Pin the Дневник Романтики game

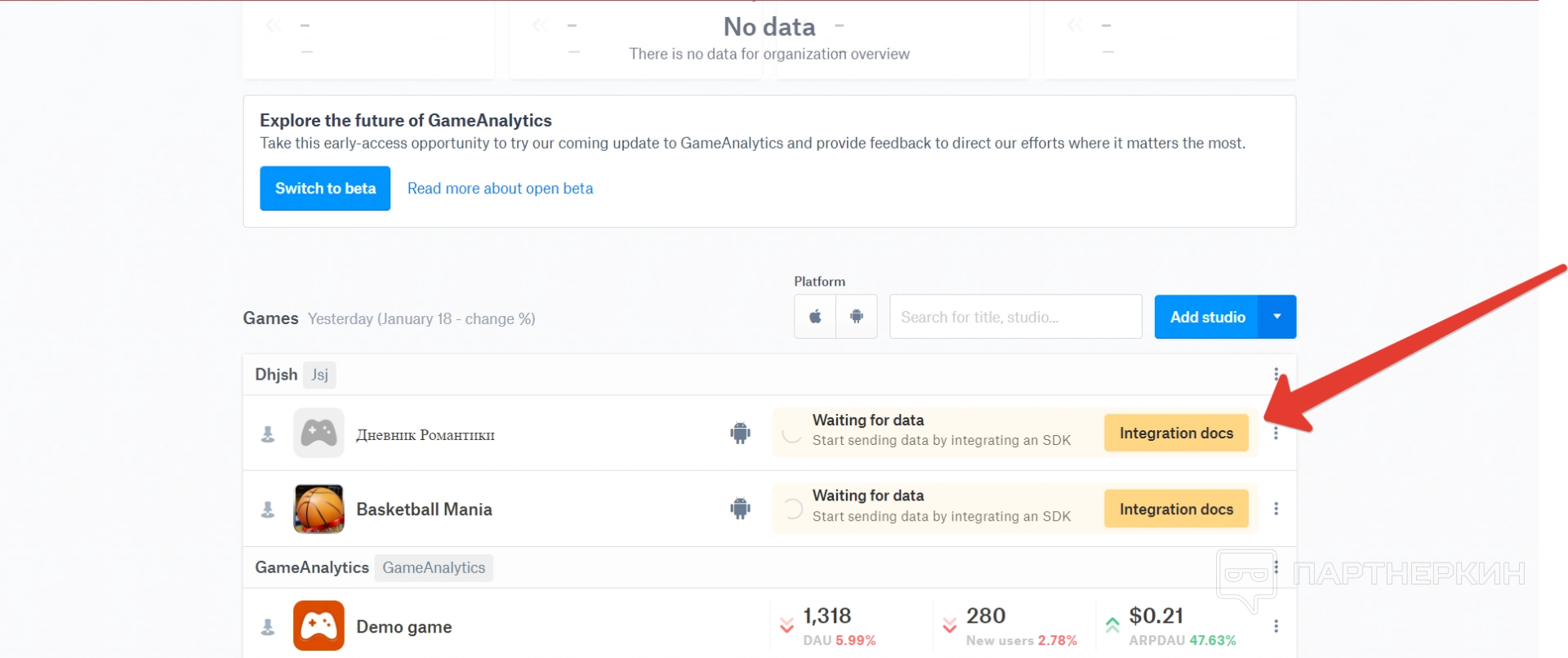pyautogui.click(x=268, y=434)
